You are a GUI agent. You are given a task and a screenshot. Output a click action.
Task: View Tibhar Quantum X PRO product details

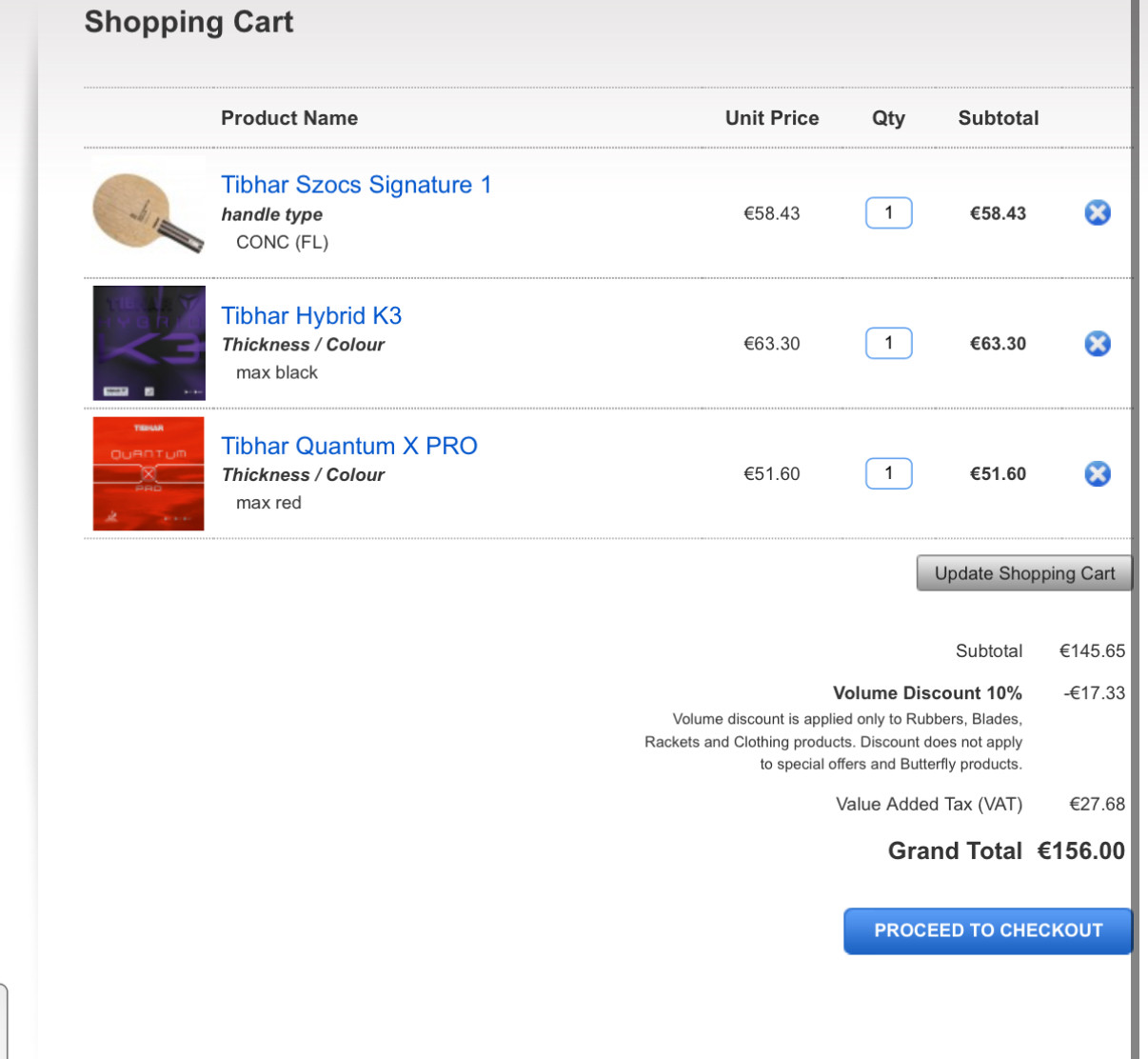point(349,446)
